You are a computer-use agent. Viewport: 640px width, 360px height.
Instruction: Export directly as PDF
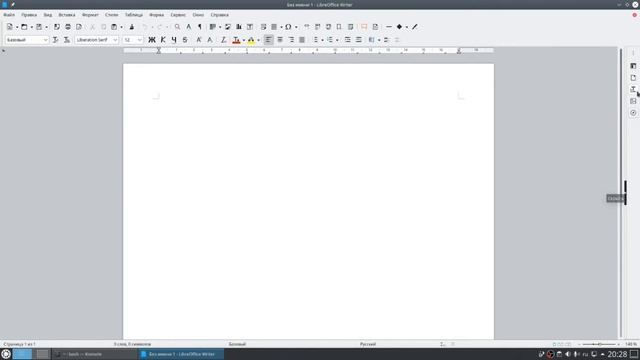[x=57, y=27]
